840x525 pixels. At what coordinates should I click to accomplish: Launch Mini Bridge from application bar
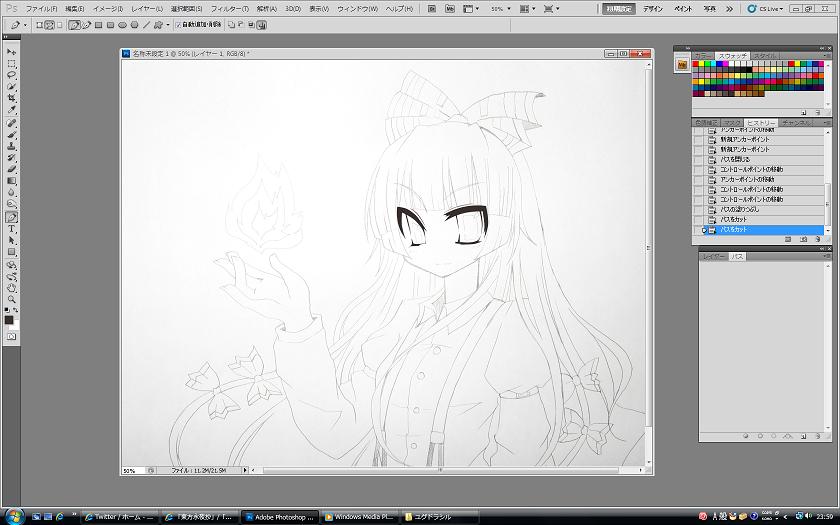tap(450, 9)
